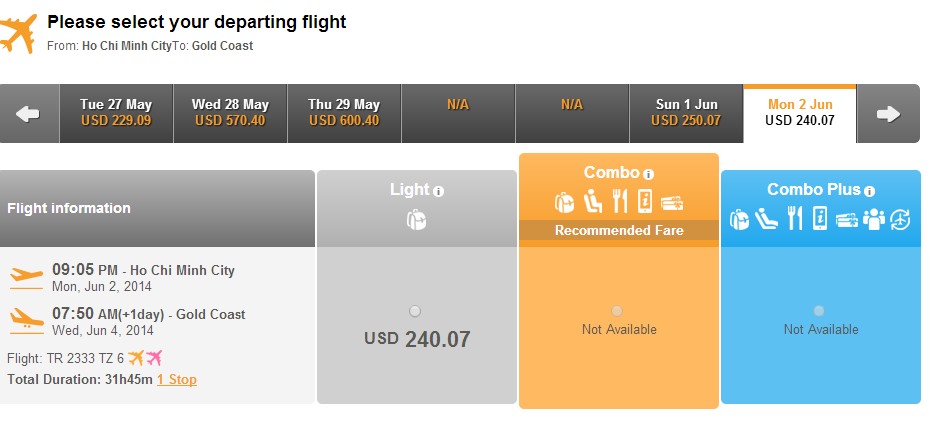Click the Mon 2 Jun selected tab
The height and width of the screenshot is (424, 946).
coord(800,113)
